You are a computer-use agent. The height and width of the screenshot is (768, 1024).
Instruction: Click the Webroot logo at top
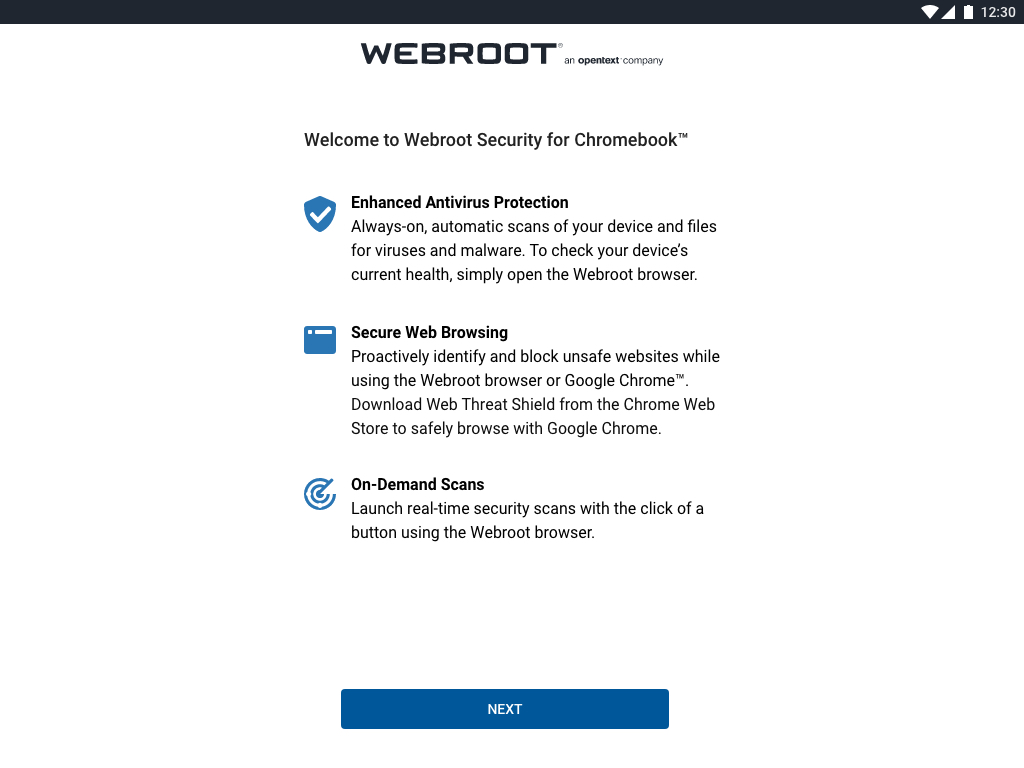coord(460,54)
